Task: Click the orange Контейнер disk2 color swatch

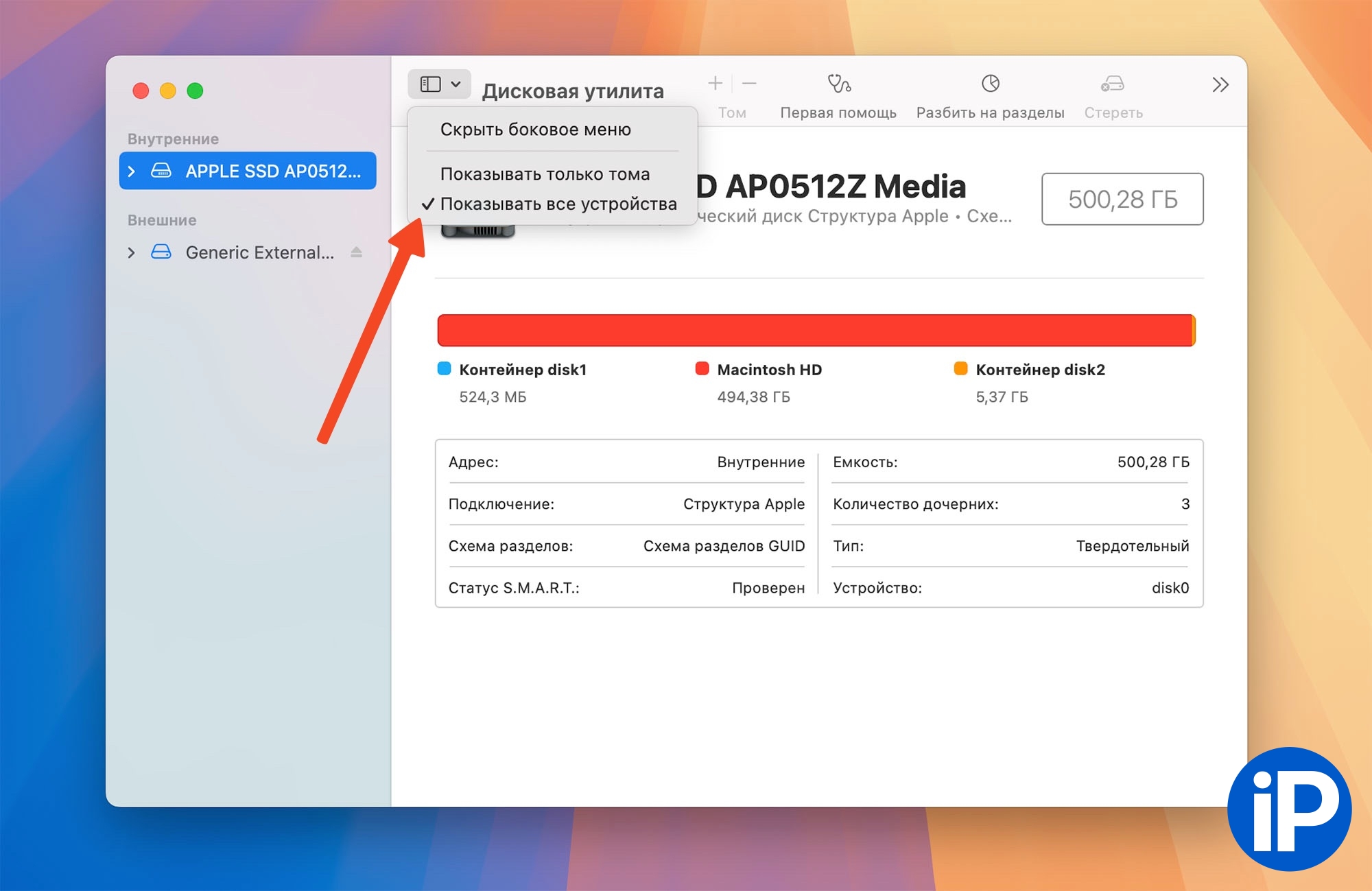Action: point(960,369)
